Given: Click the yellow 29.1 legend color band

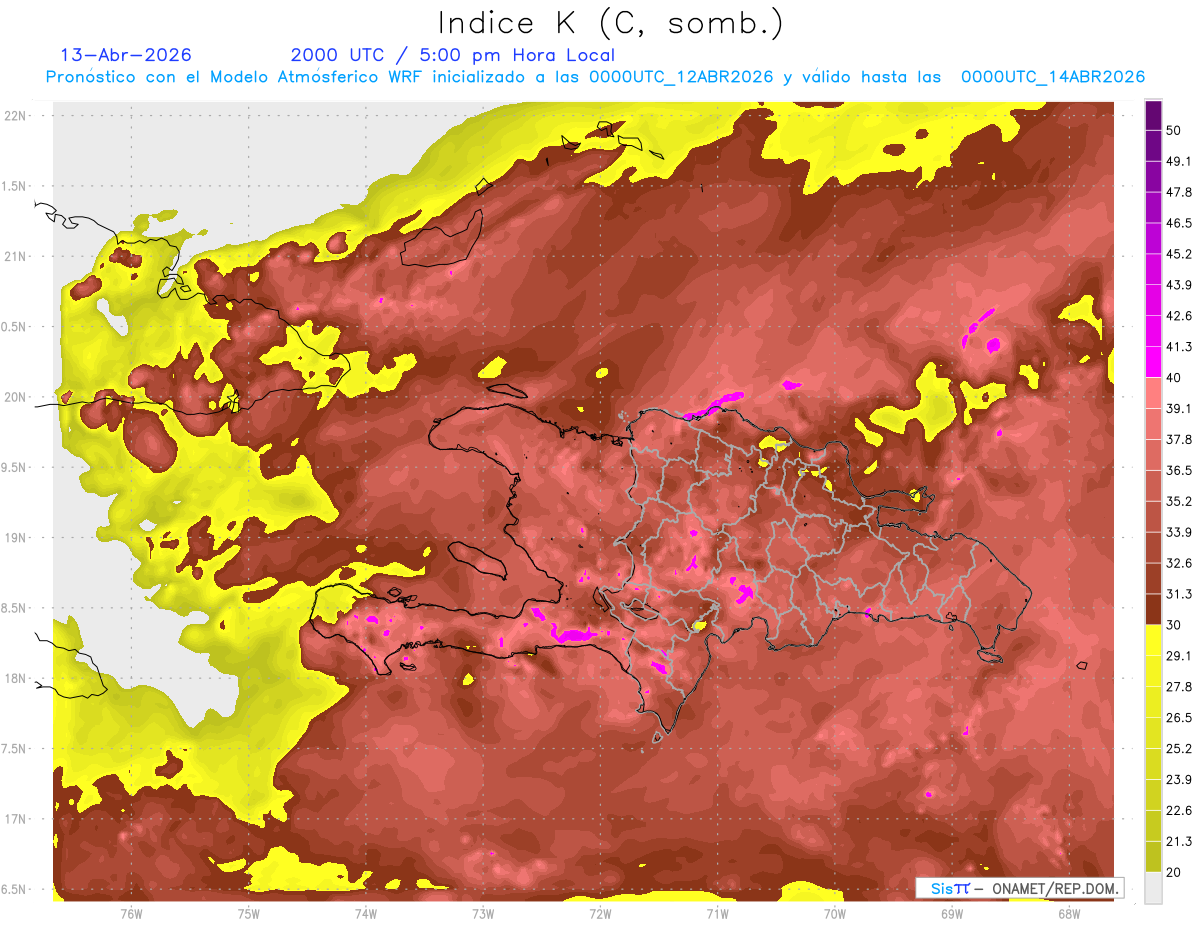Looking at the screenshot, I should 1153,640.
